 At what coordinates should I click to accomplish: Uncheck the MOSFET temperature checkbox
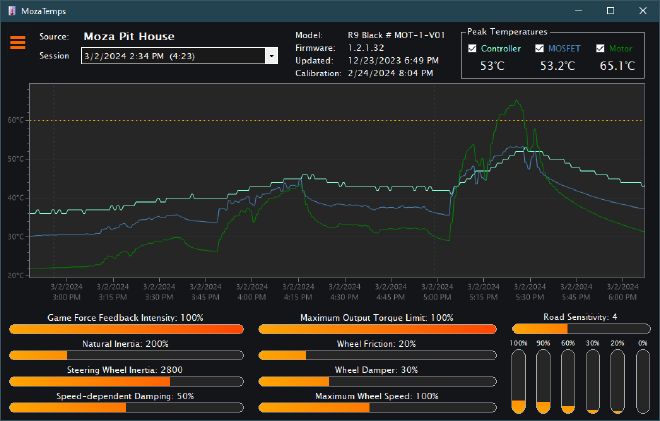coord(540,48)
